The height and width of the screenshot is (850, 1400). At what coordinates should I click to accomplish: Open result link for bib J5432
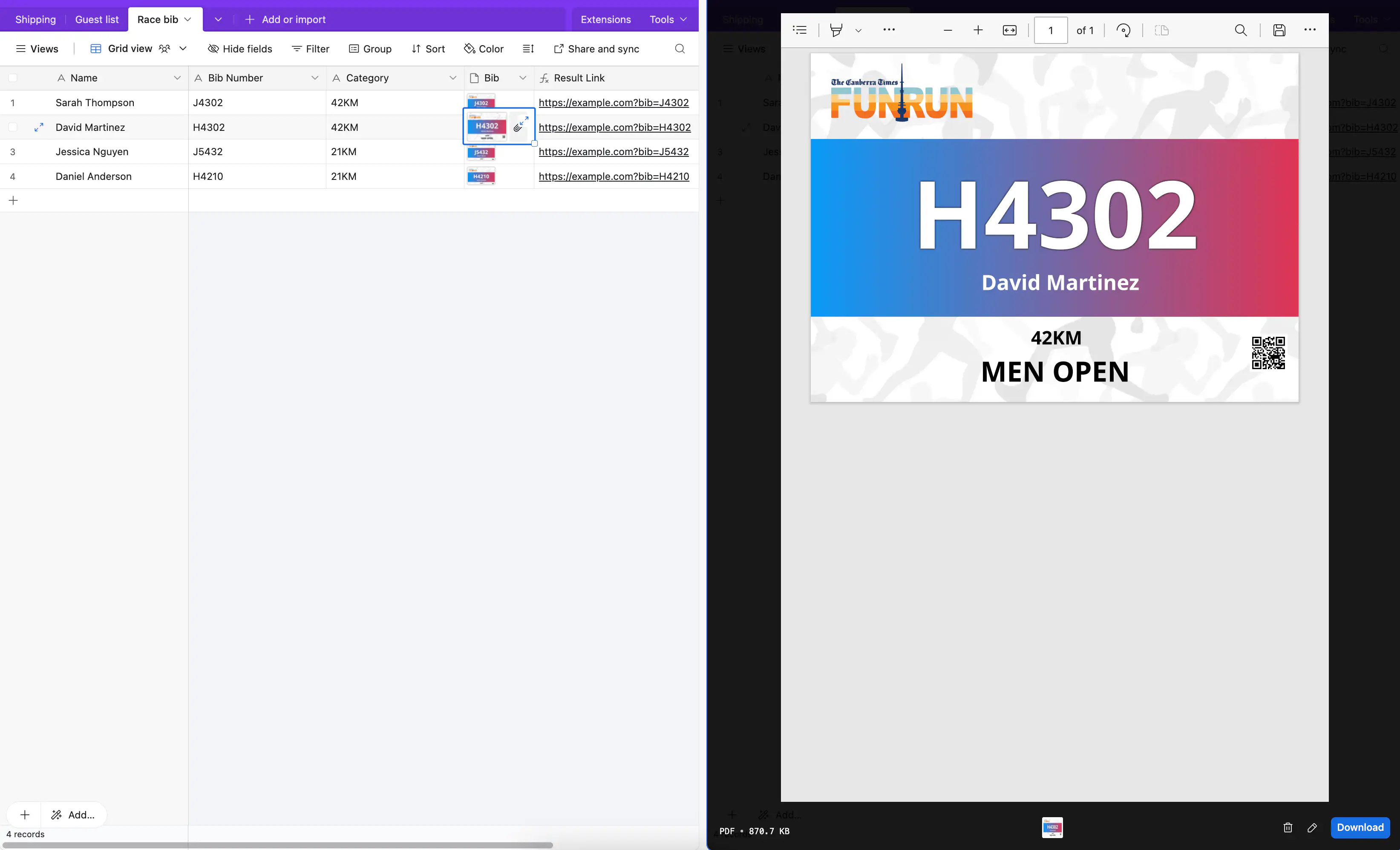tap(614, 152)
